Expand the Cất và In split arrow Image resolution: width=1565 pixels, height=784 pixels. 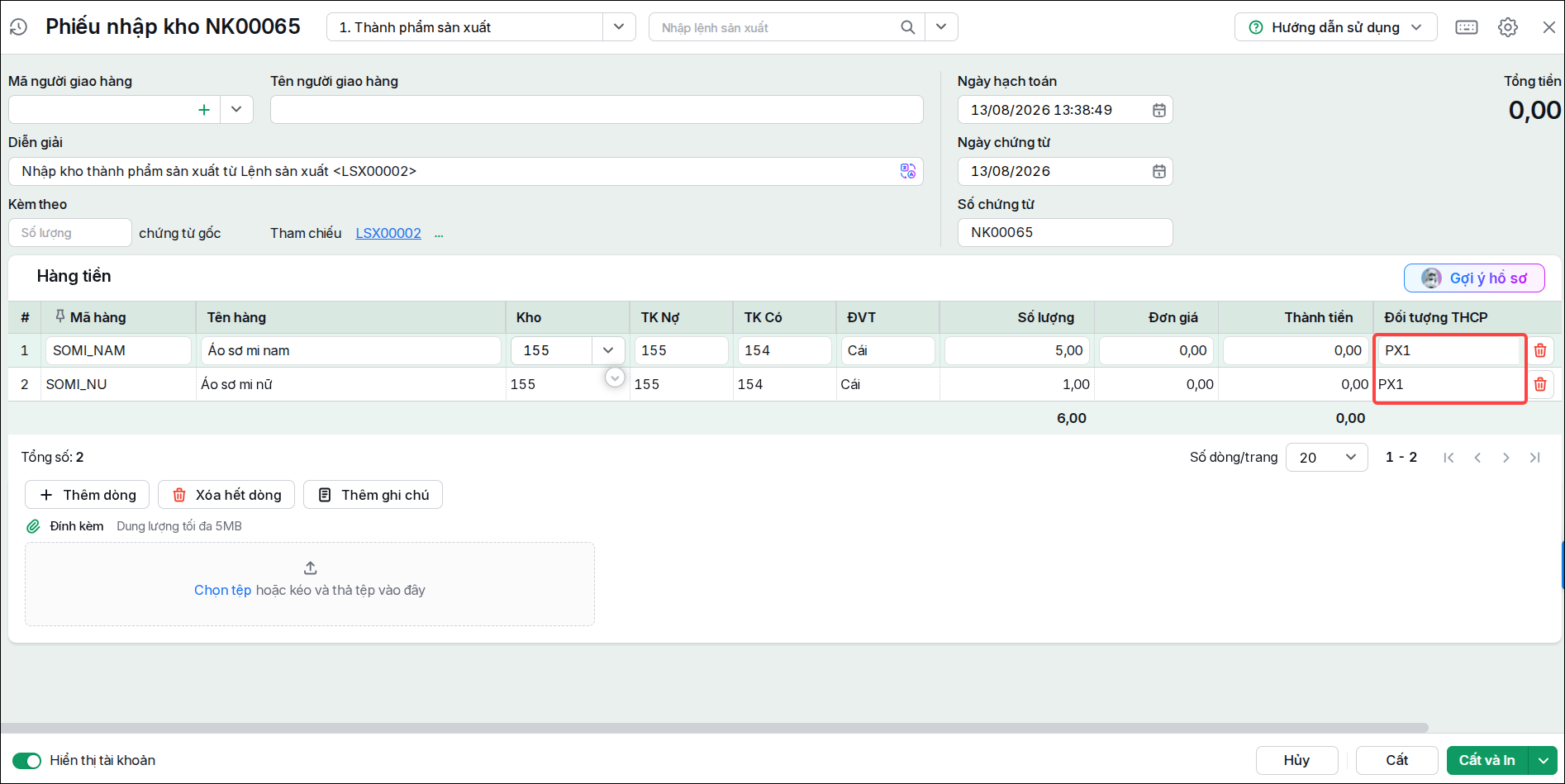pyautogui.click(x=1544, y=761)
